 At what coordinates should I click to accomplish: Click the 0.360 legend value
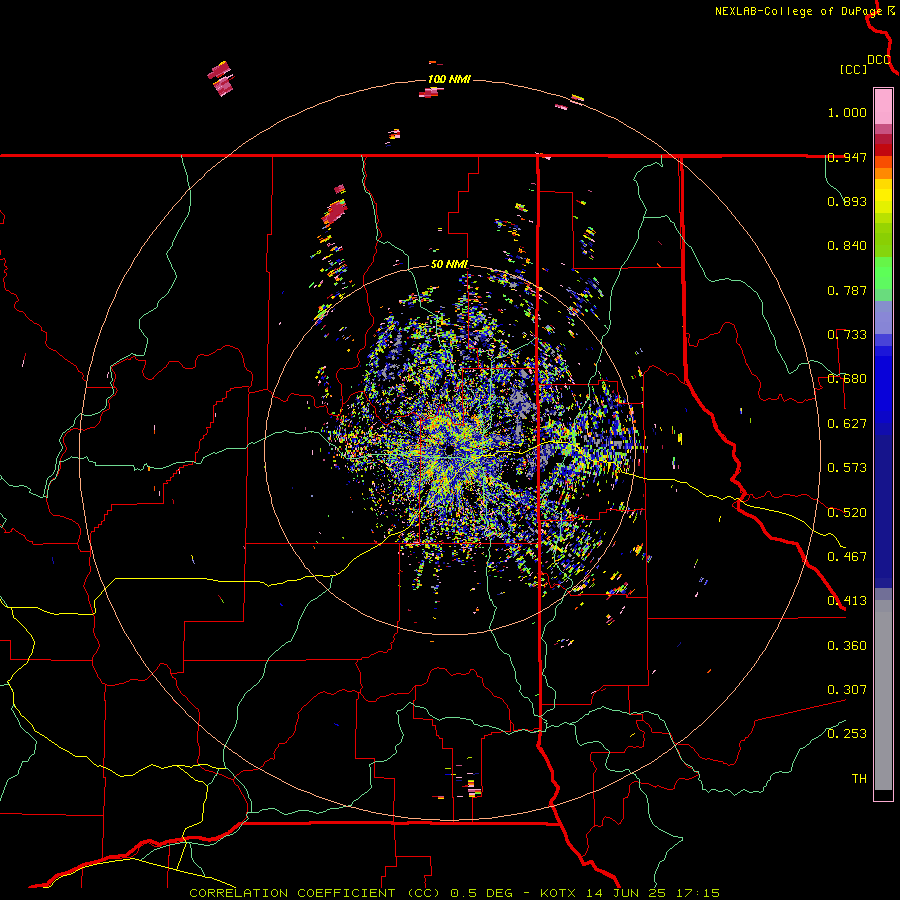pos(847,646)
